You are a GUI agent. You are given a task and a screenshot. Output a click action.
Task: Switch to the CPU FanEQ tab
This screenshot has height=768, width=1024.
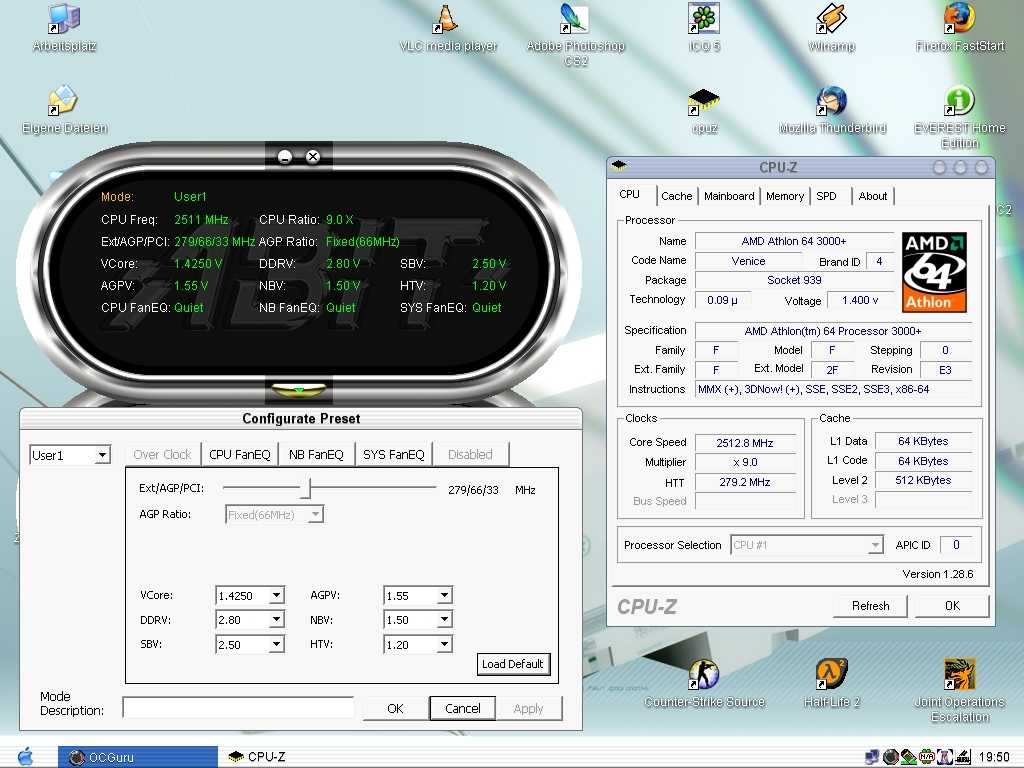(x=240, y=455)
